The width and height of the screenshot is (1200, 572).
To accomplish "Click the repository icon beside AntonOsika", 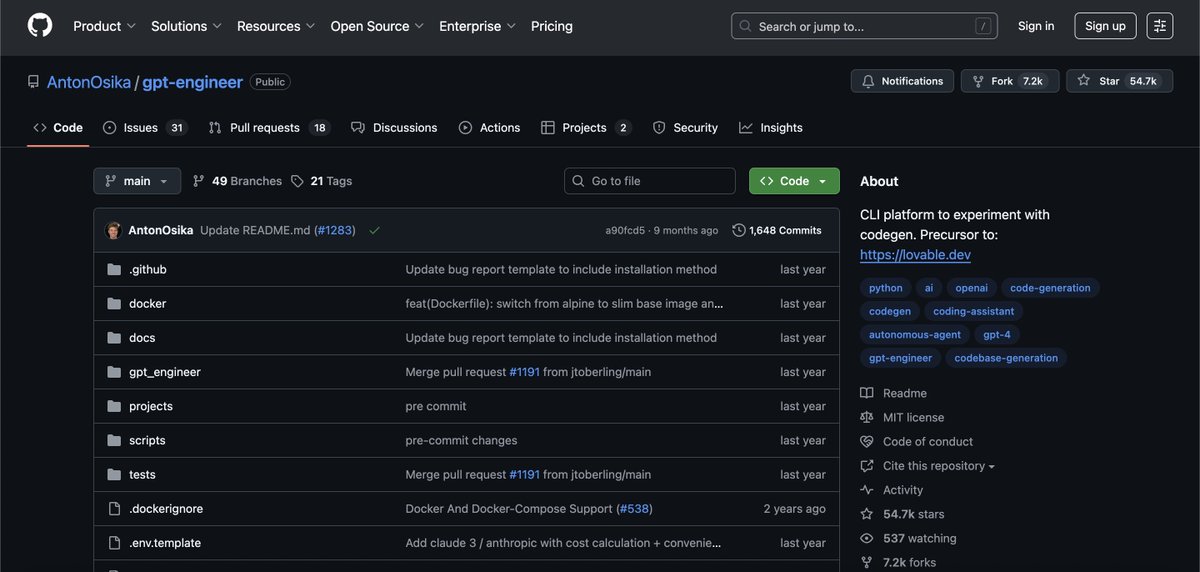I will 34,82.
